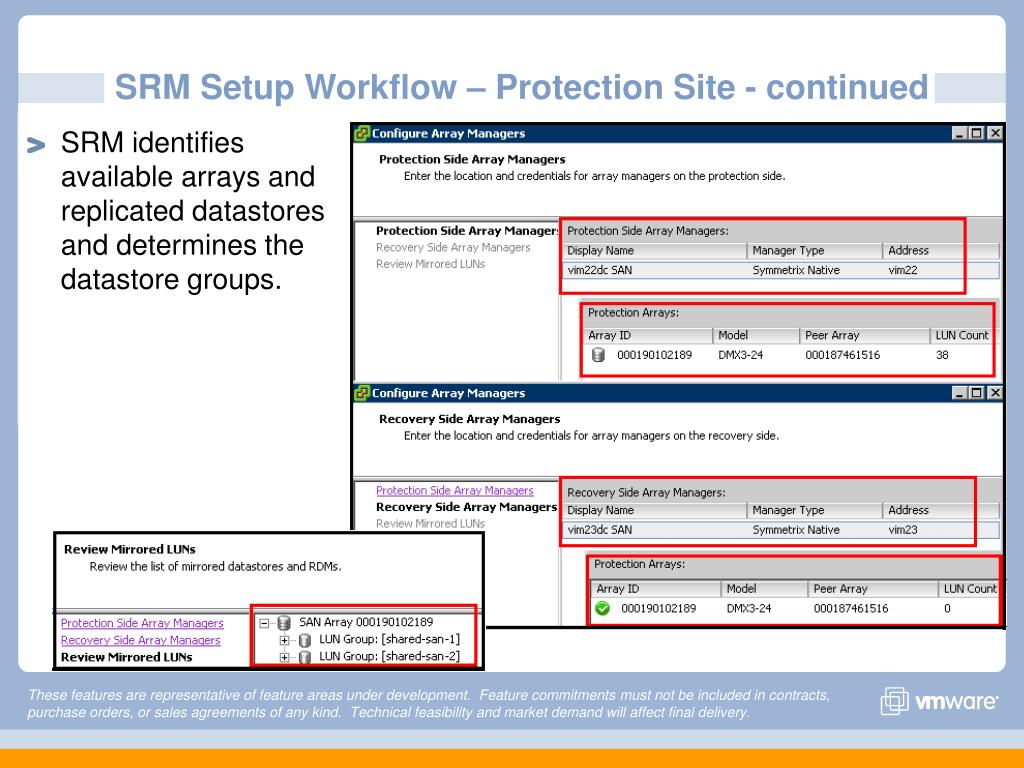Select greyed Recovery Side Array Managers step in upper window
Screen dimensions: 1024x768
coord(453,248)
